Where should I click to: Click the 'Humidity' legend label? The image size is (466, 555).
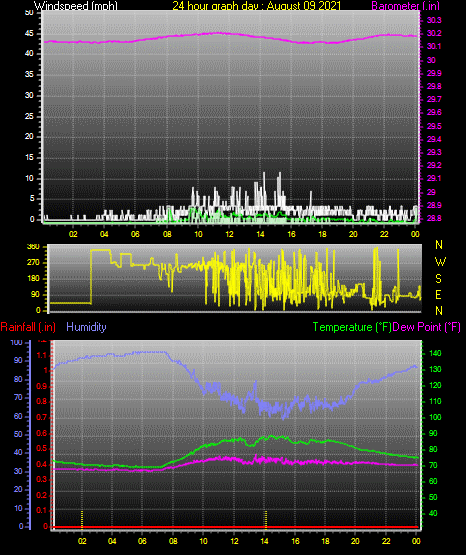[x=86, y=327]
